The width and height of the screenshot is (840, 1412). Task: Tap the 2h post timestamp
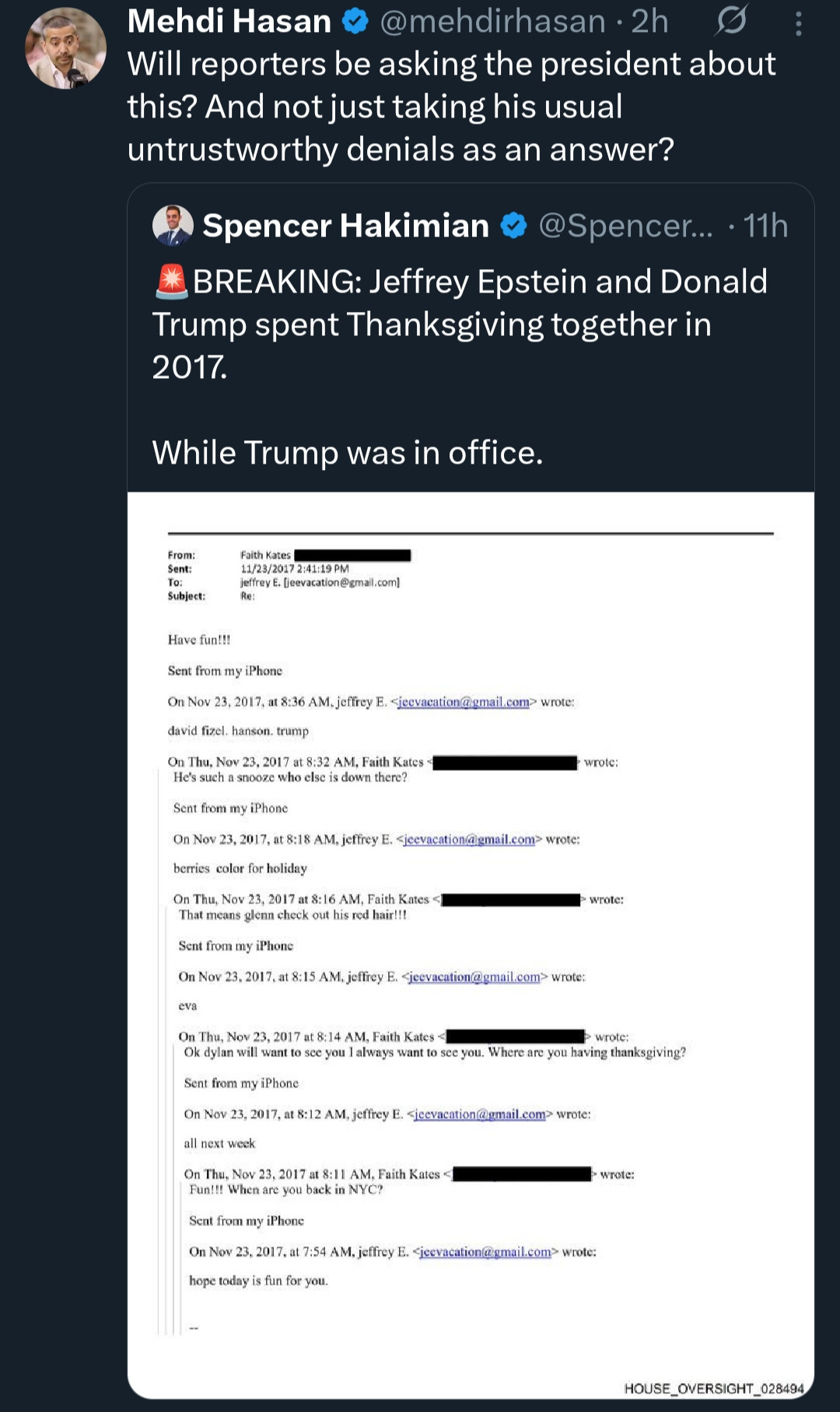pos(649,22)
